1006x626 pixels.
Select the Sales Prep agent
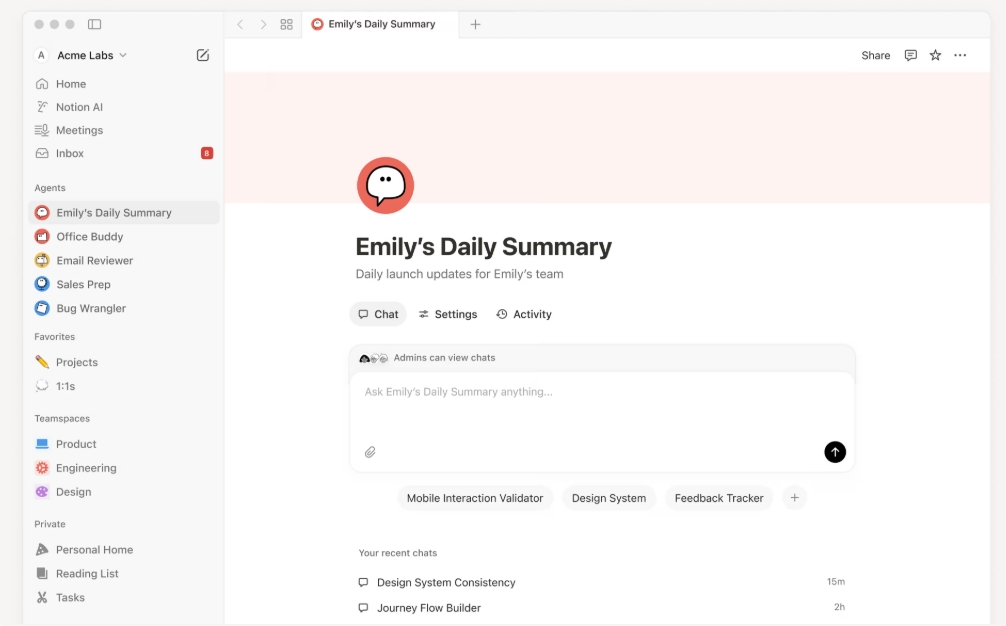pos(124,284)
